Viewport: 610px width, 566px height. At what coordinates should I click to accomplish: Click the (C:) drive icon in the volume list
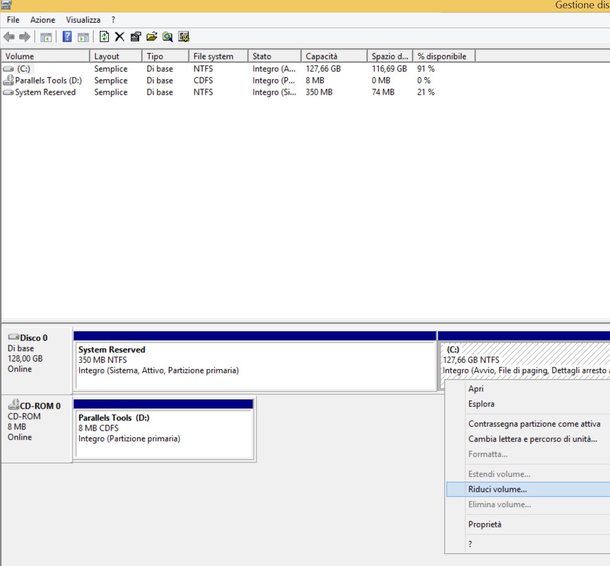pyautogui.click(x=8, y=69)
